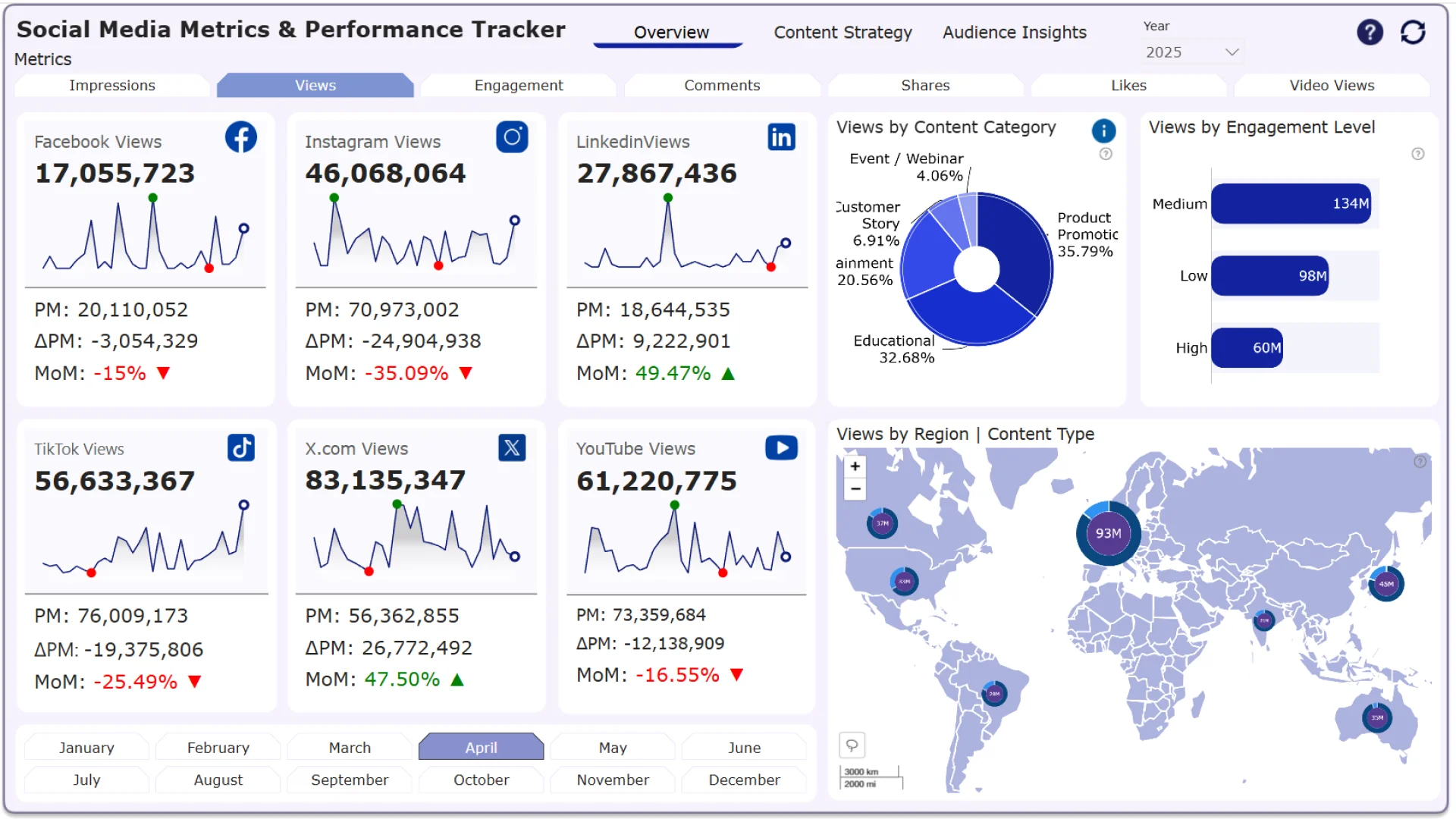Image resolution: width=1456 pixels, height=819 pixels.
Task: Click the United States bubble on map
Action: coord(904,582)
